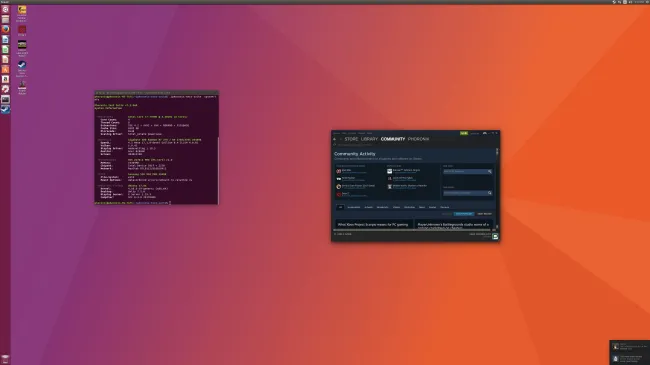Viewport: 650px width, 365px height.
Task: Click the terminal command prompt line at bottom
Action: (x=133, y=203)
